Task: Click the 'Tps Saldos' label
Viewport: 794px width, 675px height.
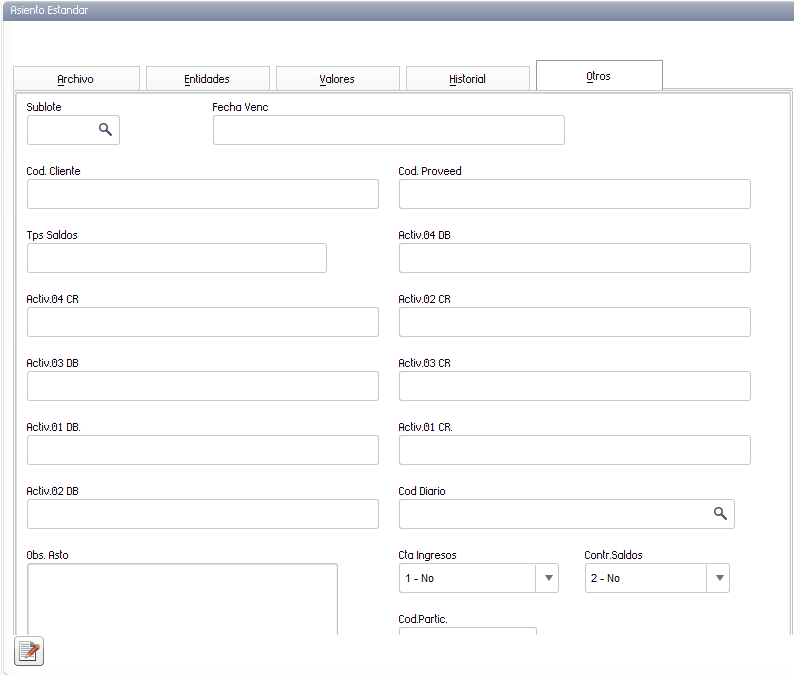Action: coord(52,235)
